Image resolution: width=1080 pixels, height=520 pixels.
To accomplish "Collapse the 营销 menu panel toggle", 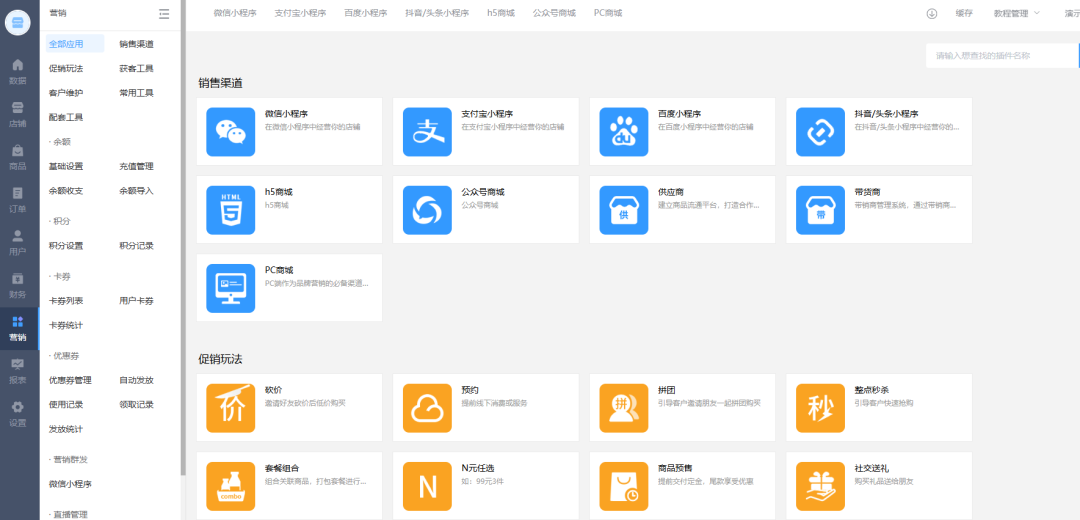I will 164,13.
